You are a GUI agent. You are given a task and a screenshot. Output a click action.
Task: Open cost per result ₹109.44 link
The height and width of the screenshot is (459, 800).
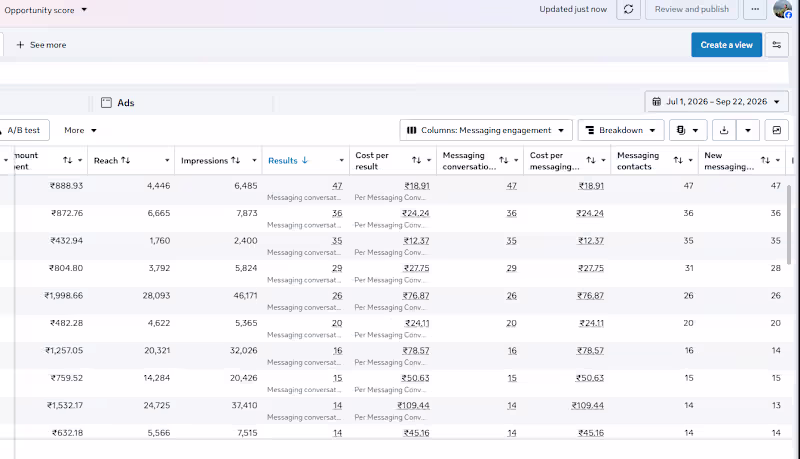click(413, 405)
